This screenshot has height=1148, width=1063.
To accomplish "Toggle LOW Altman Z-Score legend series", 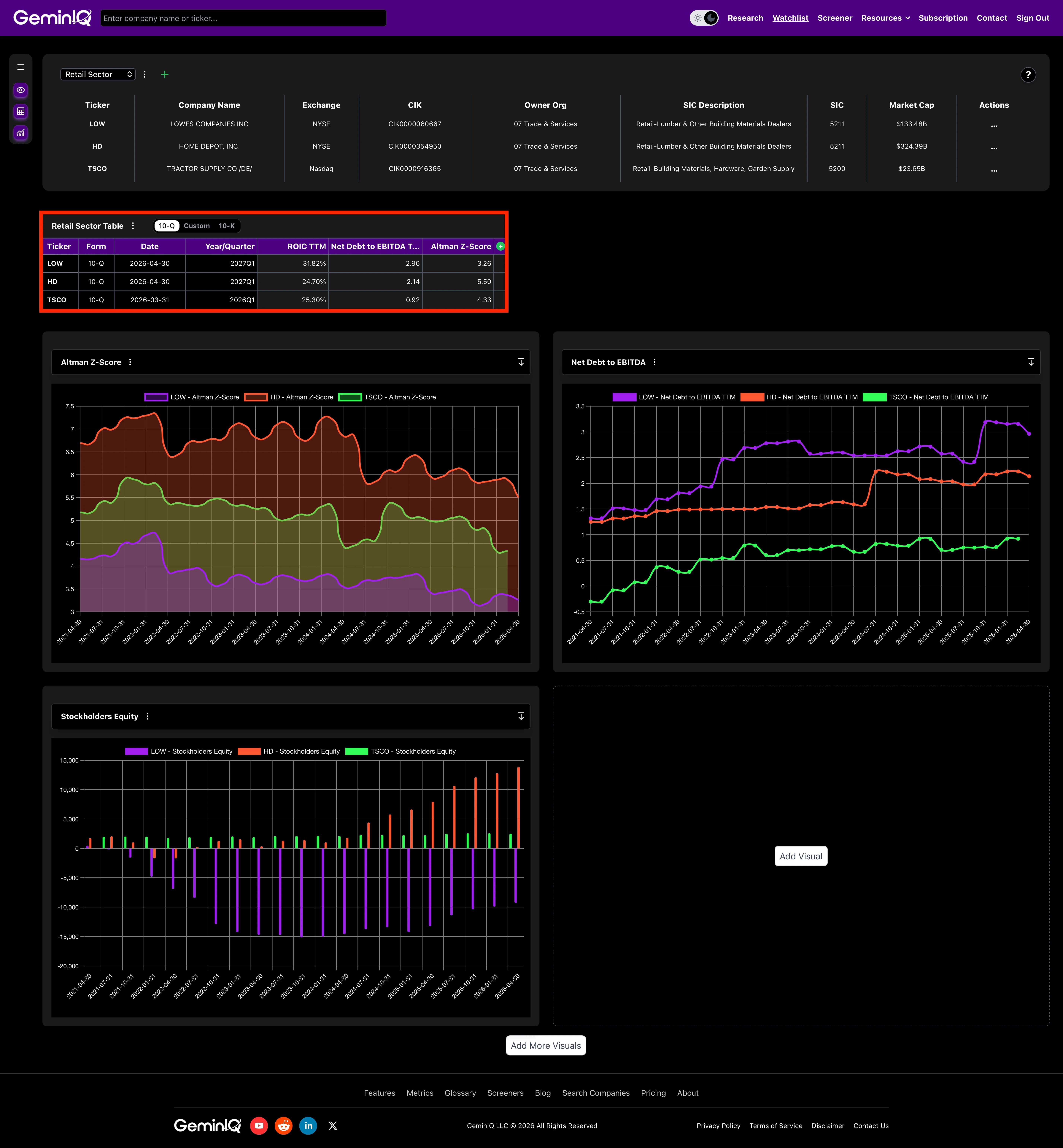I will click(192, 397).
